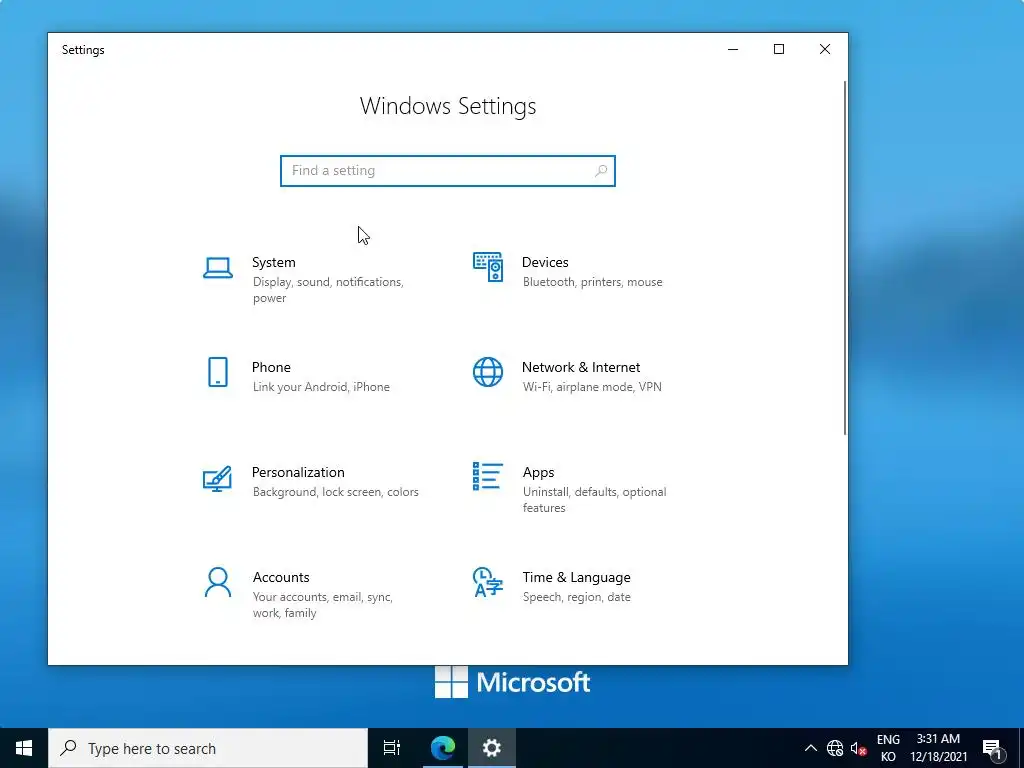The image size is (1024, 768).
Task: Select the Apps title text
Action: tap(538, 473)
